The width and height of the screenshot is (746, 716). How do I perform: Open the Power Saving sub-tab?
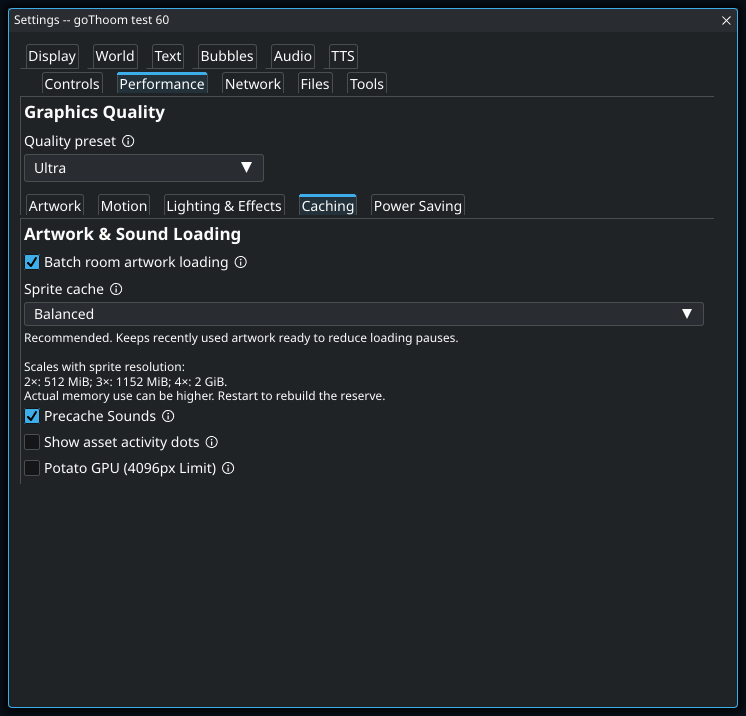[418, 206]
